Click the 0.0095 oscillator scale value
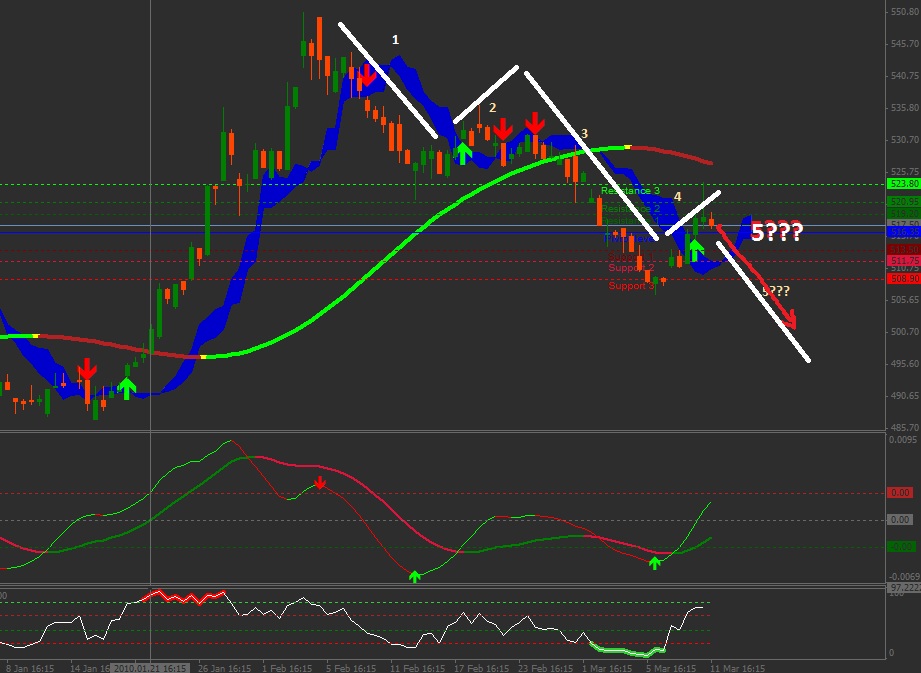 tap(905, 439)
